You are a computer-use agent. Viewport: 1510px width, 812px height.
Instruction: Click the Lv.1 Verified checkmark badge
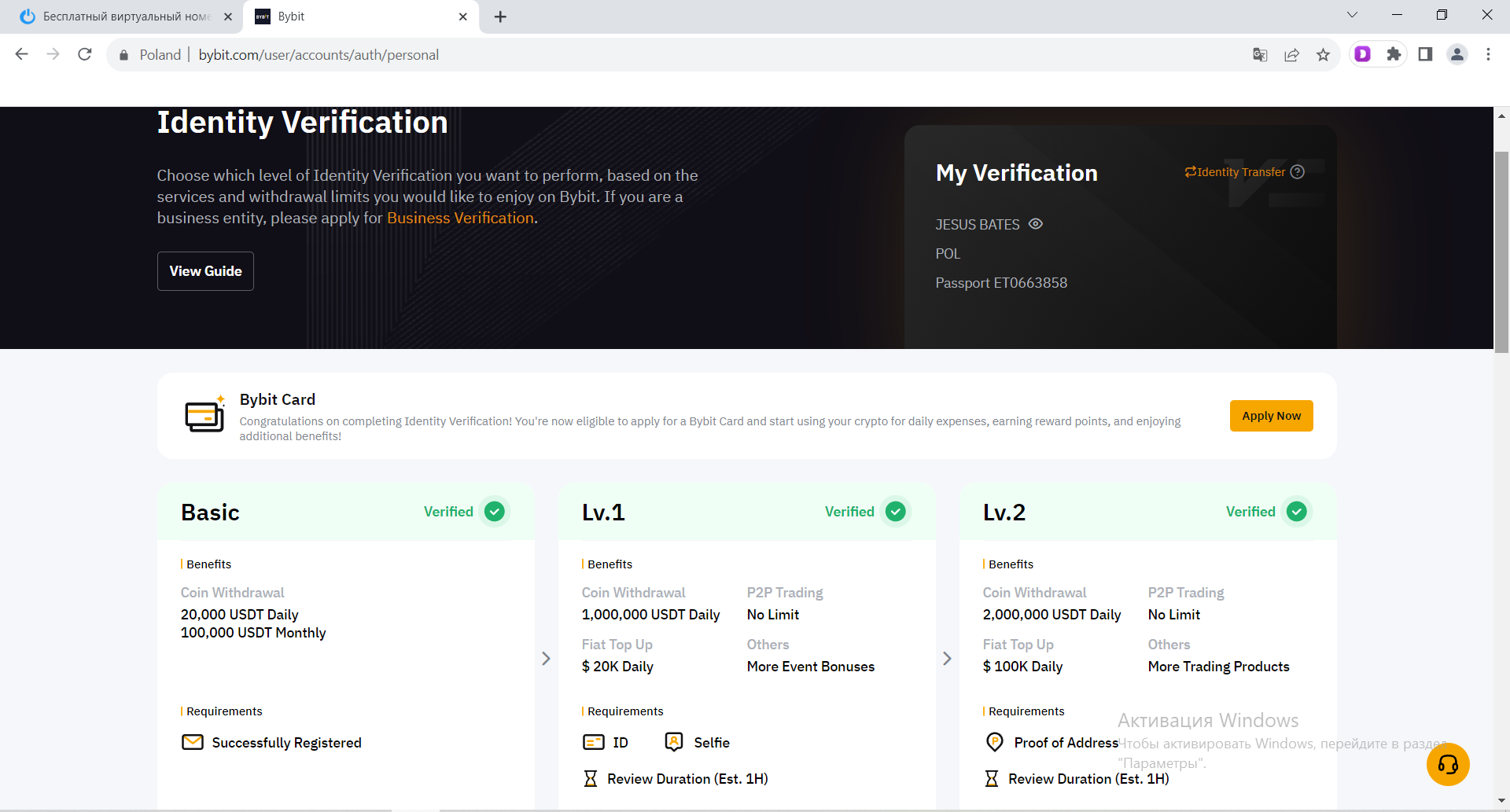(x=895, y=512)
